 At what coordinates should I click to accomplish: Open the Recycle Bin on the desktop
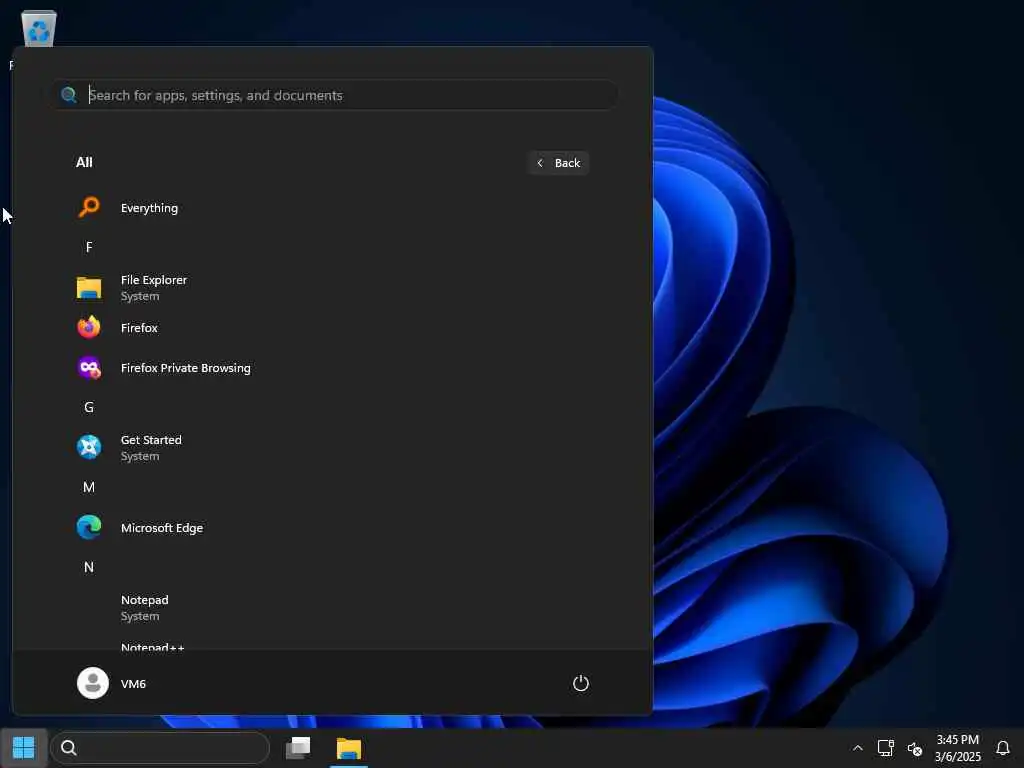pos(39,29)
